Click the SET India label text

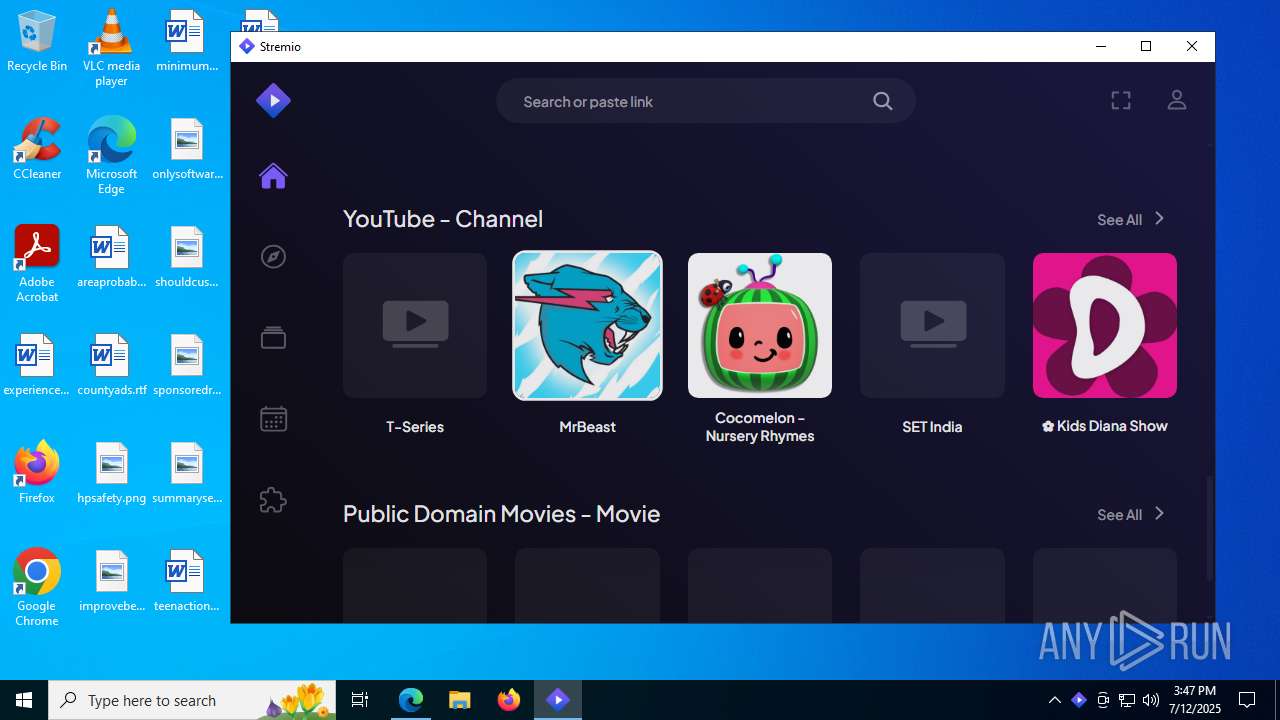coord(932,427)
